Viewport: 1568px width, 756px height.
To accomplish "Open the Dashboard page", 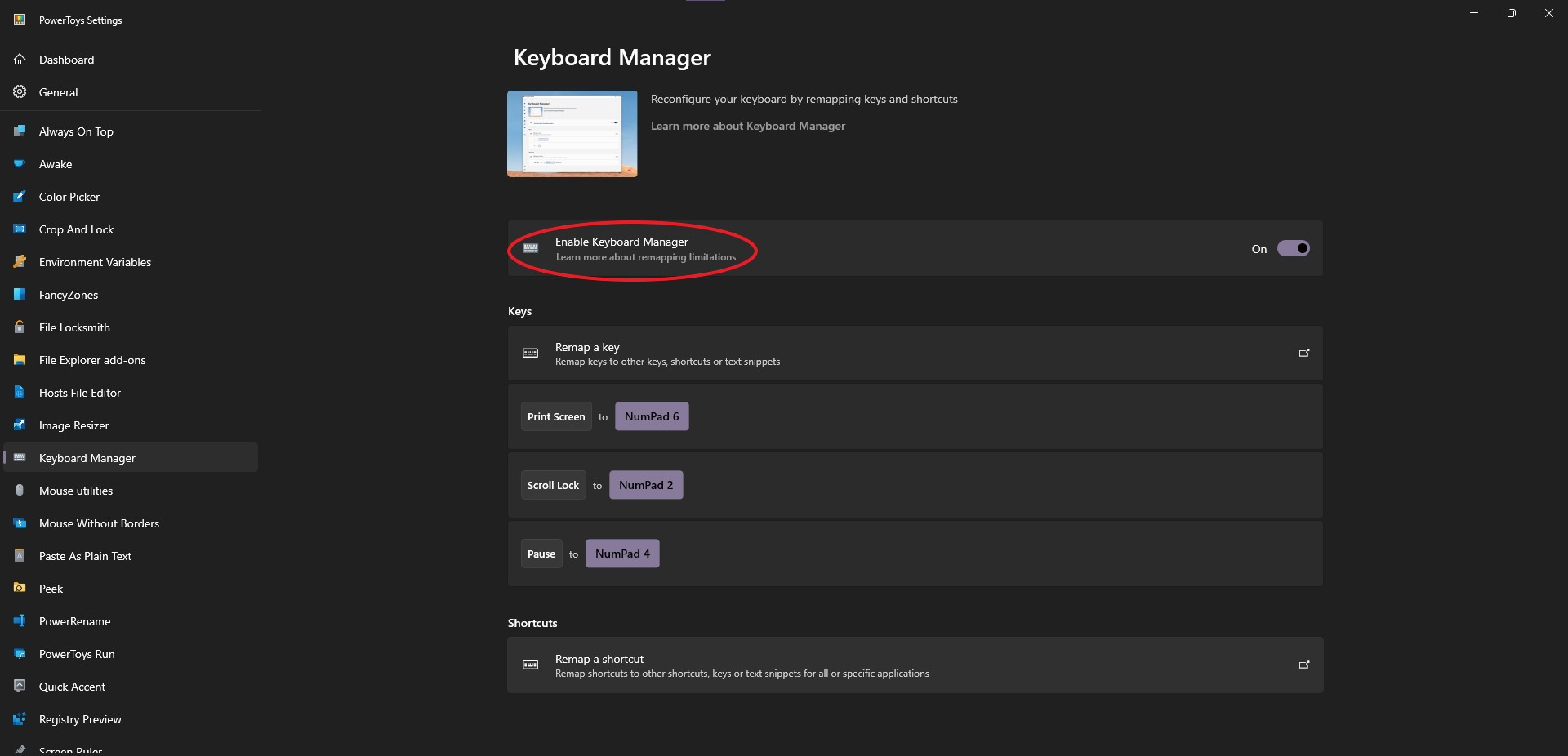I will tap(66, 60).
